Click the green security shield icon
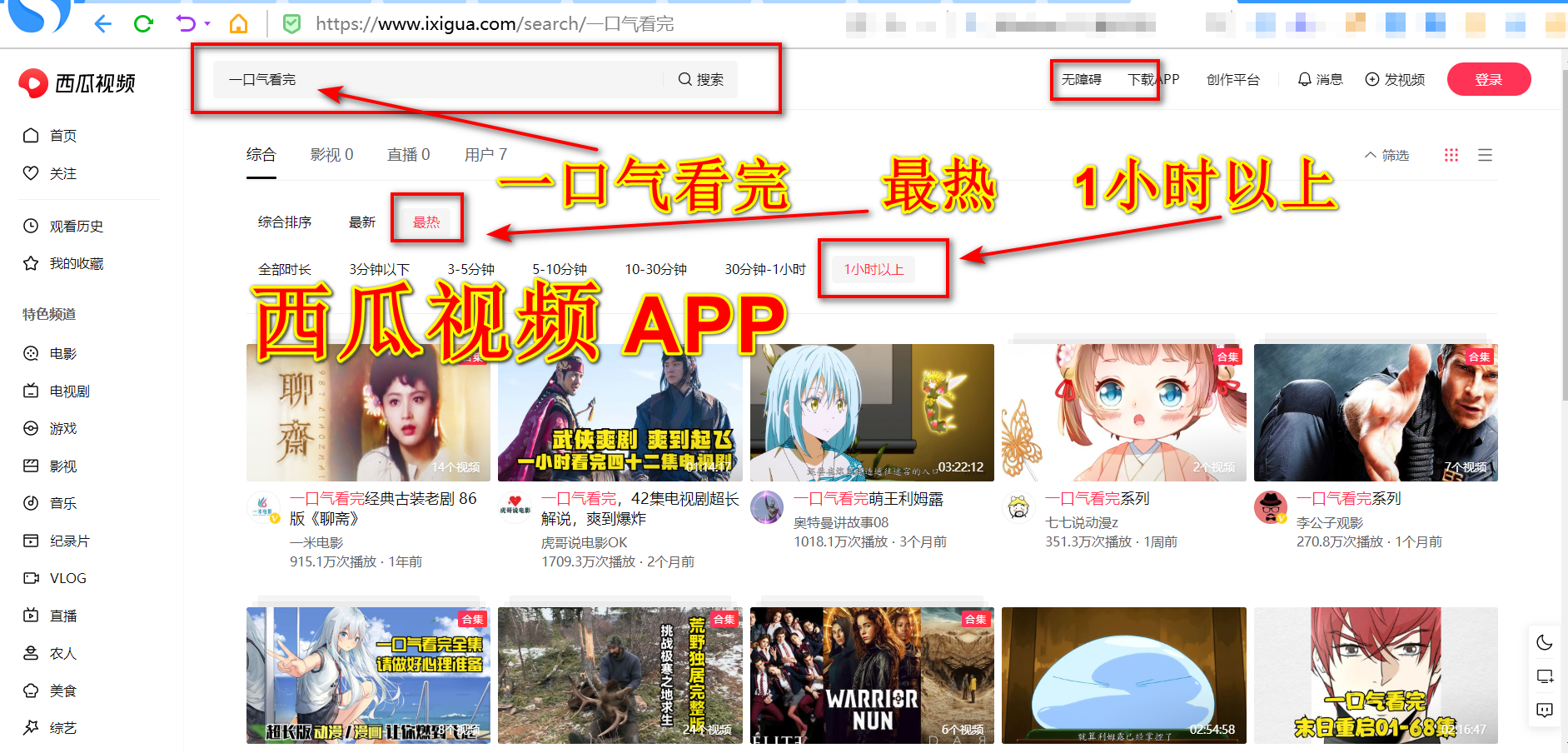1568x753 pixels. tap(292, 24)
